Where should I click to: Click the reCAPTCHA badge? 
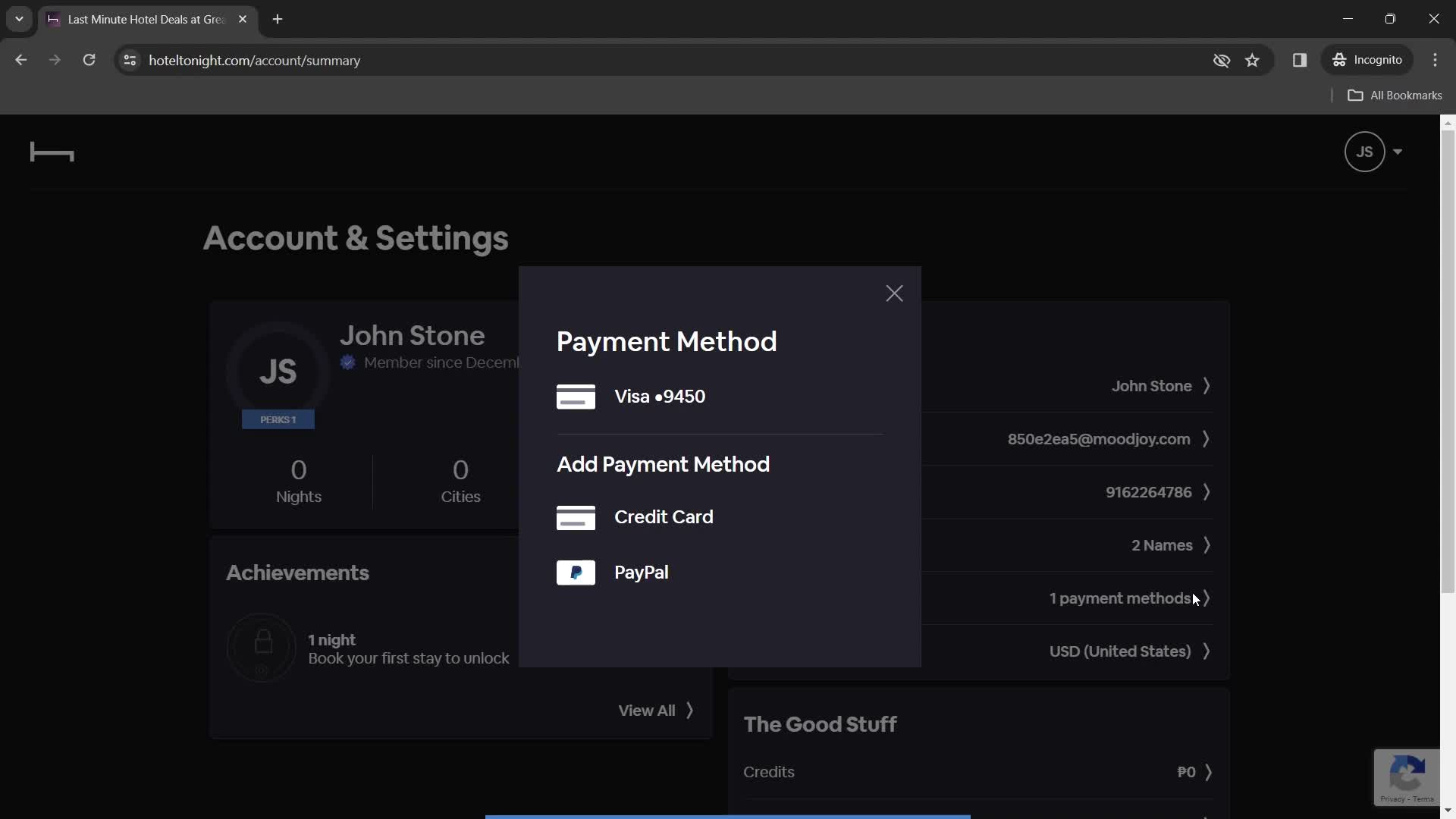coord(1407,777)
